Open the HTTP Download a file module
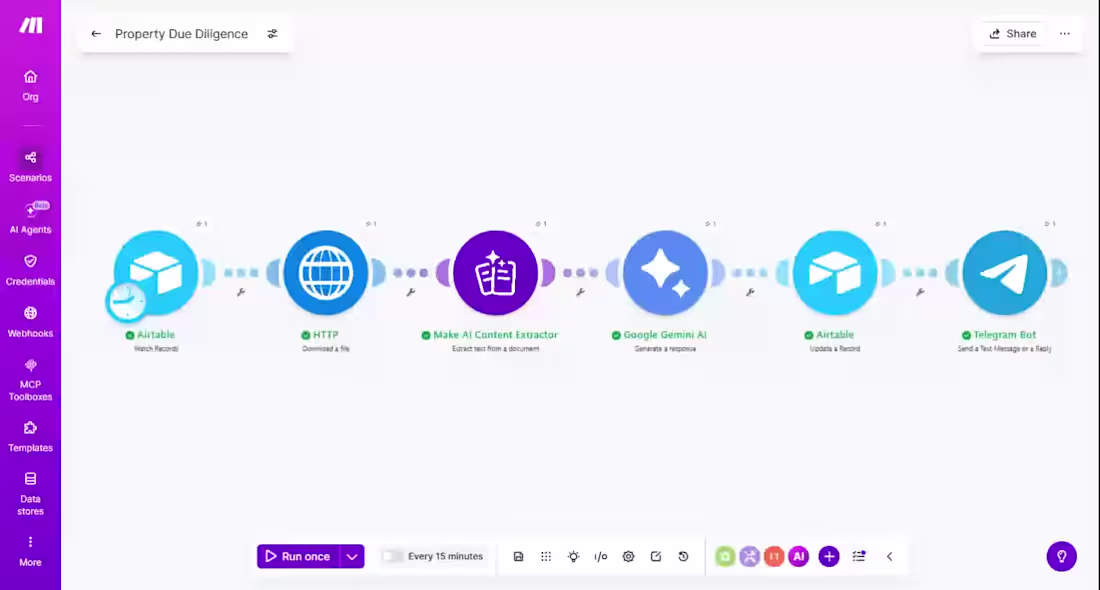 pos(326,272)
